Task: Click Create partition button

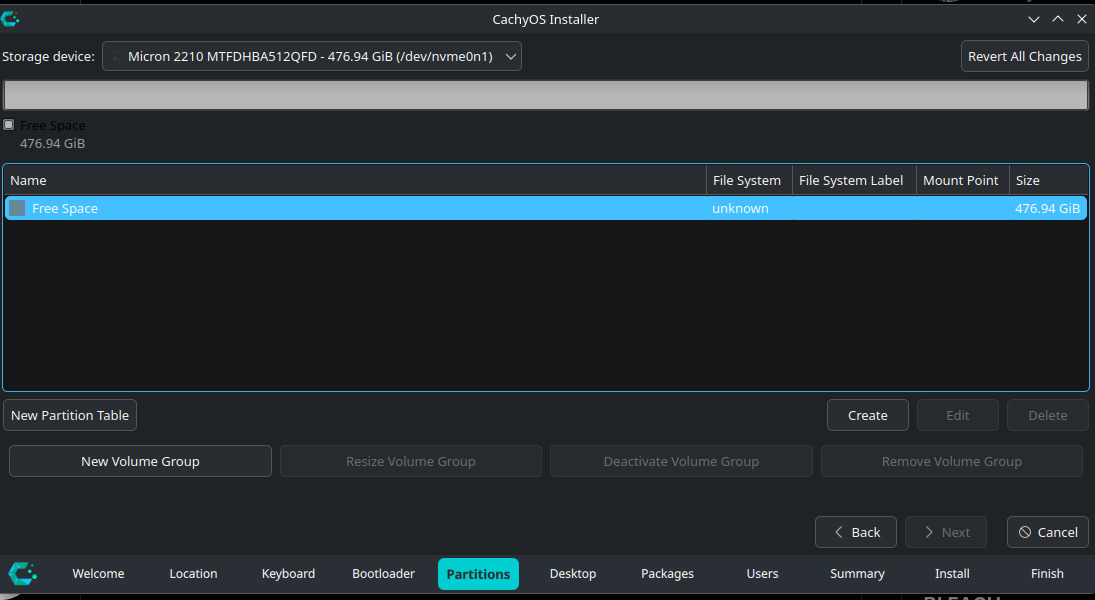Action: (x=867, y=416)
